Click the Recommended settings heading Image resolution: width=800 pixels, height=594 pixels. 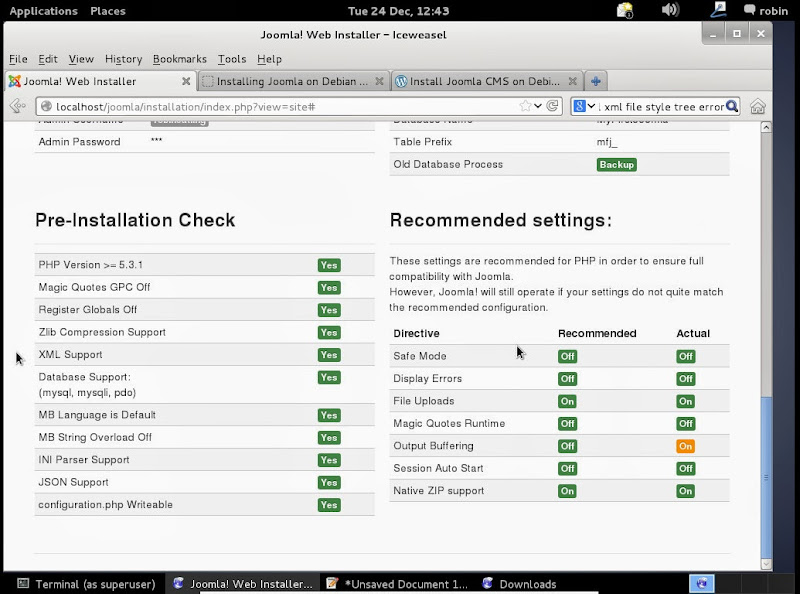pos(501,220)
